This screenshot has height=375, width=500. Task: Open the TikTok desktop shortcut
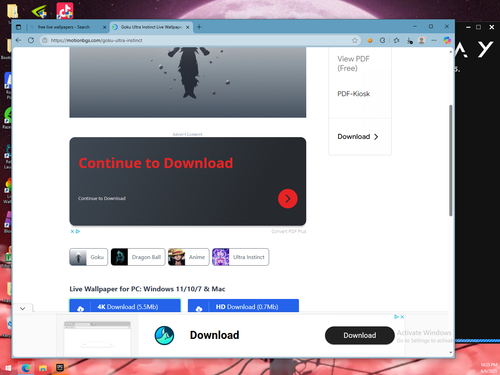(x=65, y=10)
